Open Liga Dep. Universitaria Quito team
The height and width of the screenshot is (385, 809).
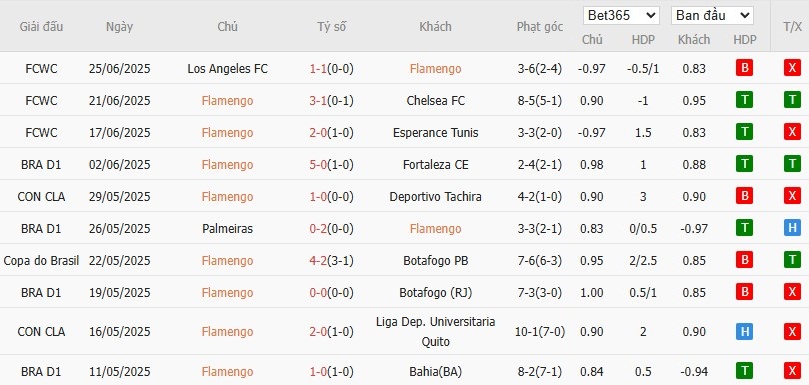(435, 332)
